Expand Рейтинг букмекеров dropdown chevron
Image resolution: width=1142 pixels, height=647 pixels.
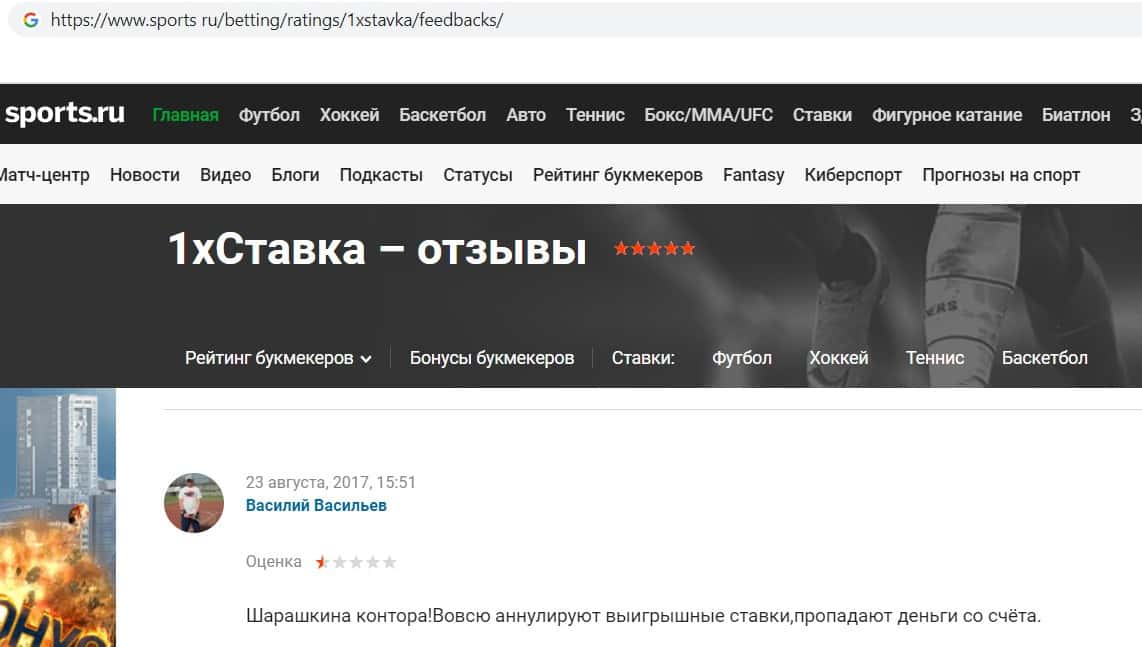[x=366, y=358]
